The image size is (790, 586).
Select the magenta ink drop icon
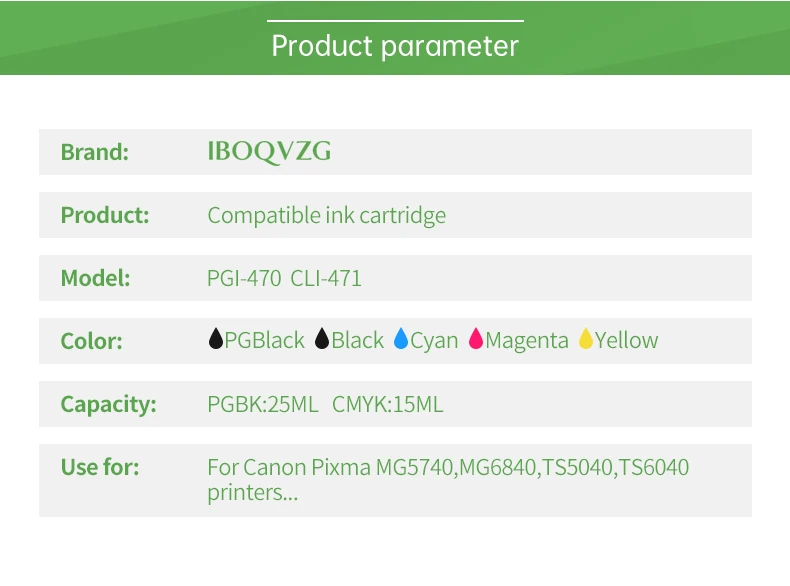[476, 340]
